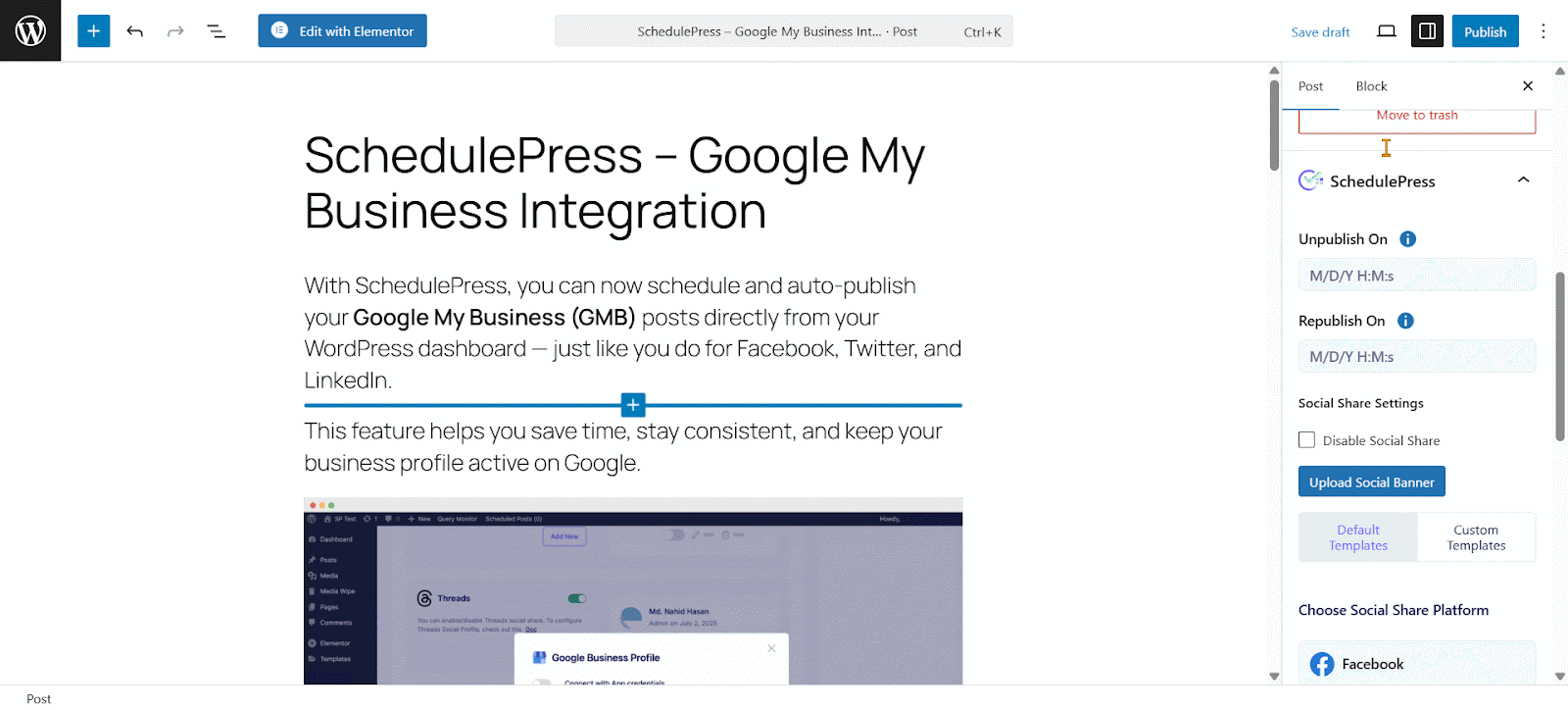Click the 'Social Share Settings' label

click(1360, 403)
